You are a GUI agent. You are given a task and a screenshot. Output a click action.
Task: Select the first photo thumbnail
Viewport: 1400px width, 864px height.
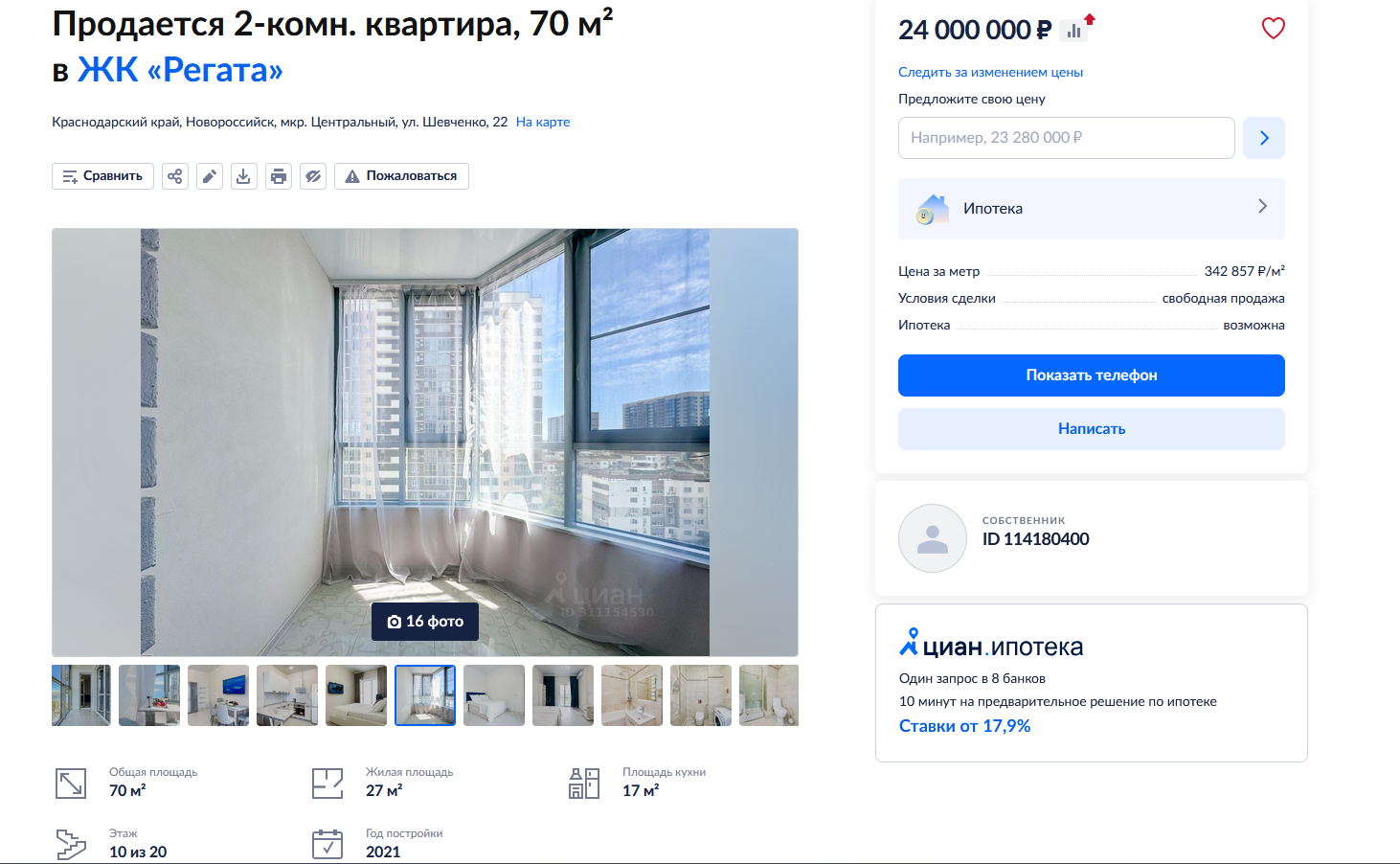[x=81, y=695]
